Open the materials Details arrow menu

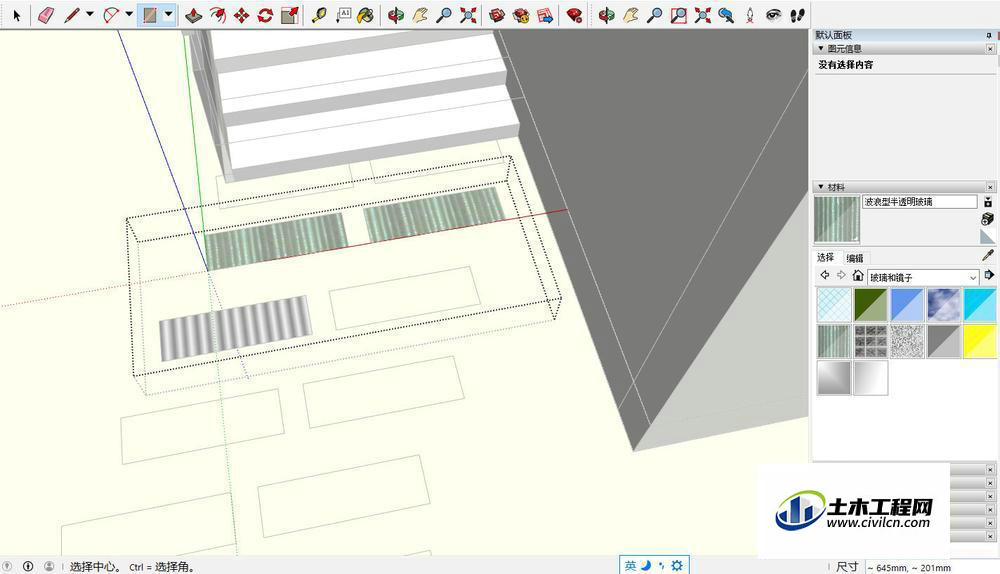989,275
